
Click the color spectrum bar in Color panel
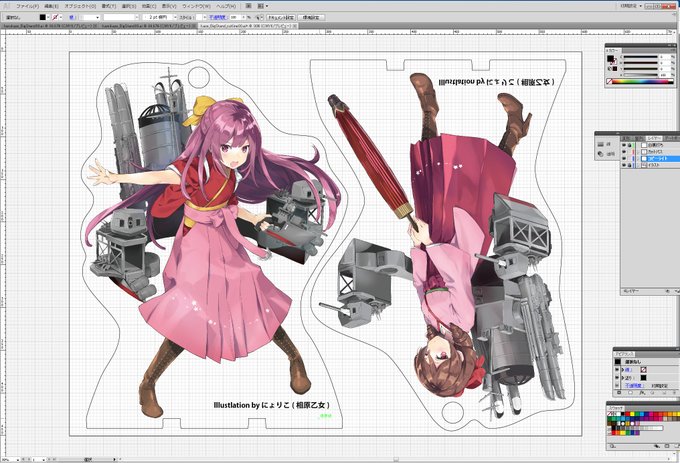(640, 81)
